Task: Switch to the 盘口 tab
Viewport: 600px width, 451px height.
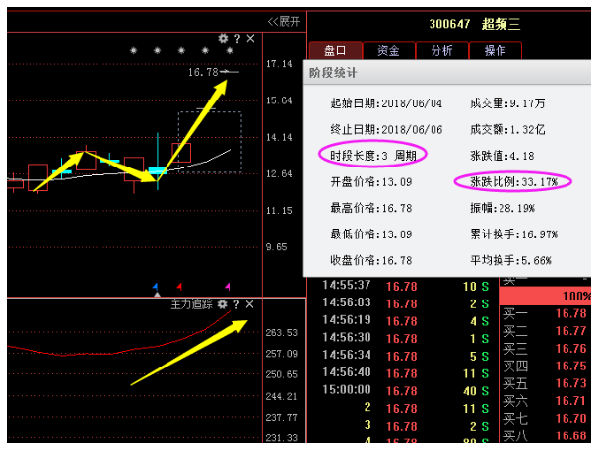Action: (x=334, y=50)
